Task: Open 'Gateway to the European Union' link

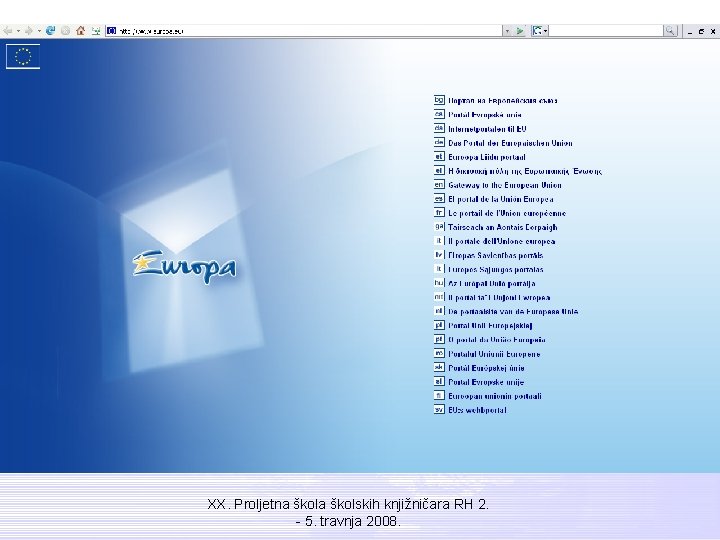Action: pyautogui.click(x=505, y=185)
